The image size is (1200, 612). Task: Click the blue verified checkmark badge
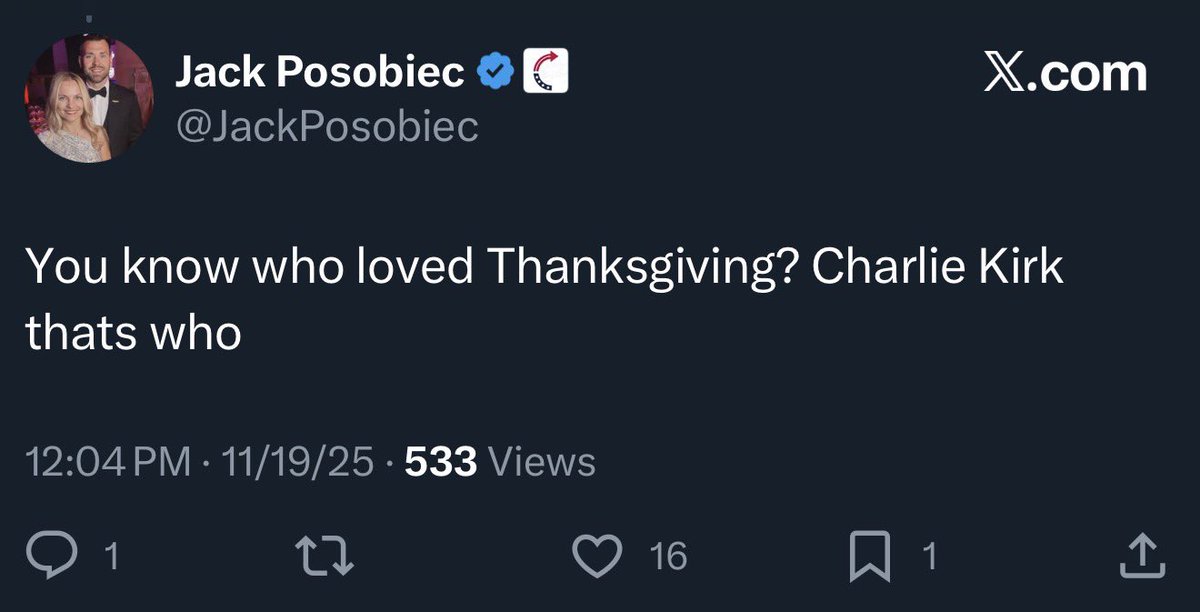495,72
